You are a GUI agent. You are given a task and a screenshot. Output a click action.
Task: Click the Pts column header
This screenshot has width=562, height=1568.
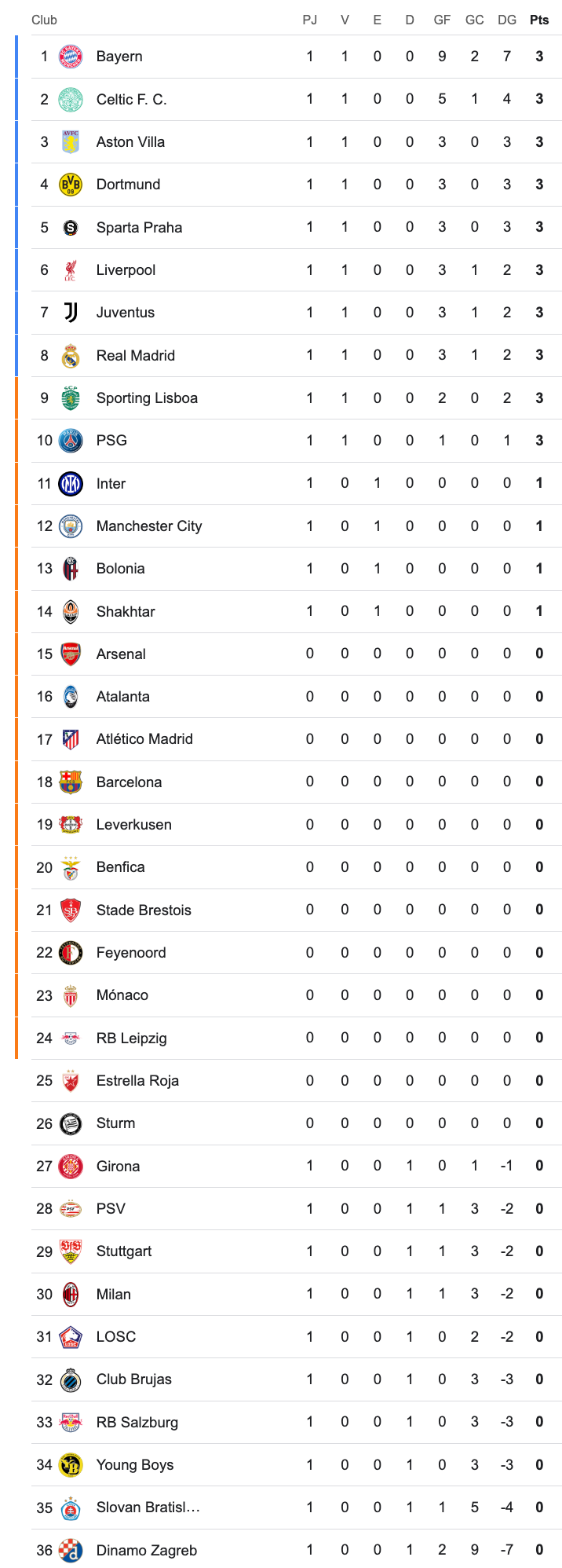click(x=539, y=20)
